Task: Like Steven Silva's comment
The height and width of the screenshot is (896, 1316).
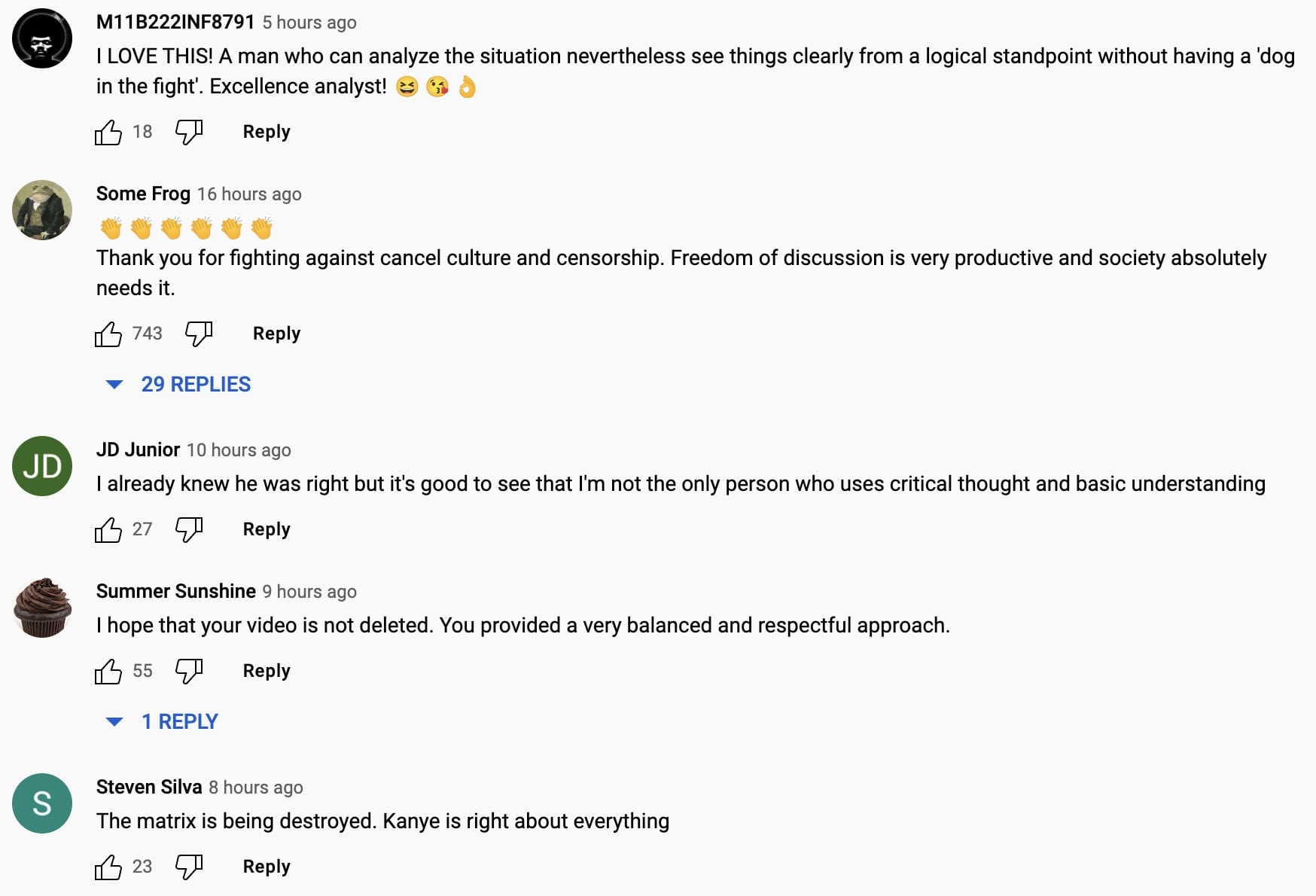Action: tap(108, 867)
